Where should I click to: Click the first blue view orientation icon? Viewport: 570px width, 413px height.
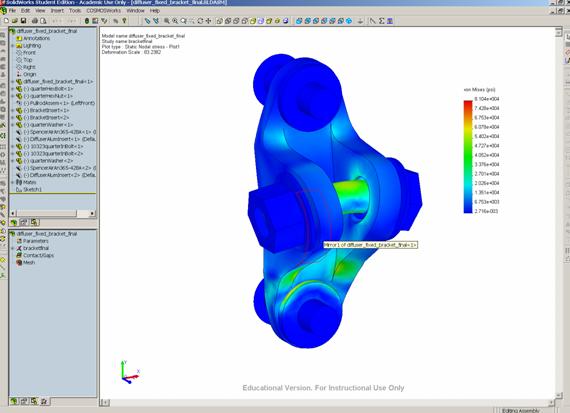299,21
